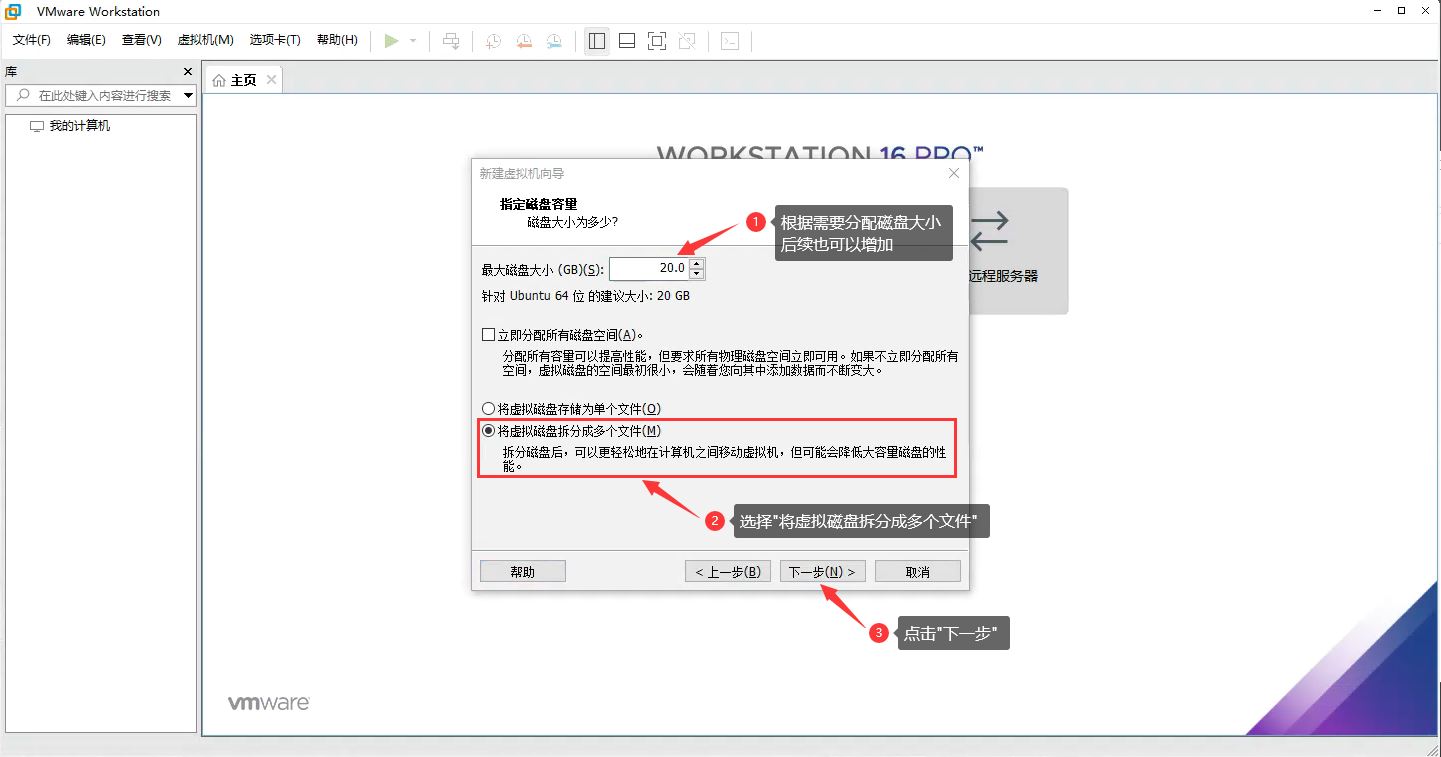Close the library panel with its X
1441x757 pixels.
click(x=188, y=72)
